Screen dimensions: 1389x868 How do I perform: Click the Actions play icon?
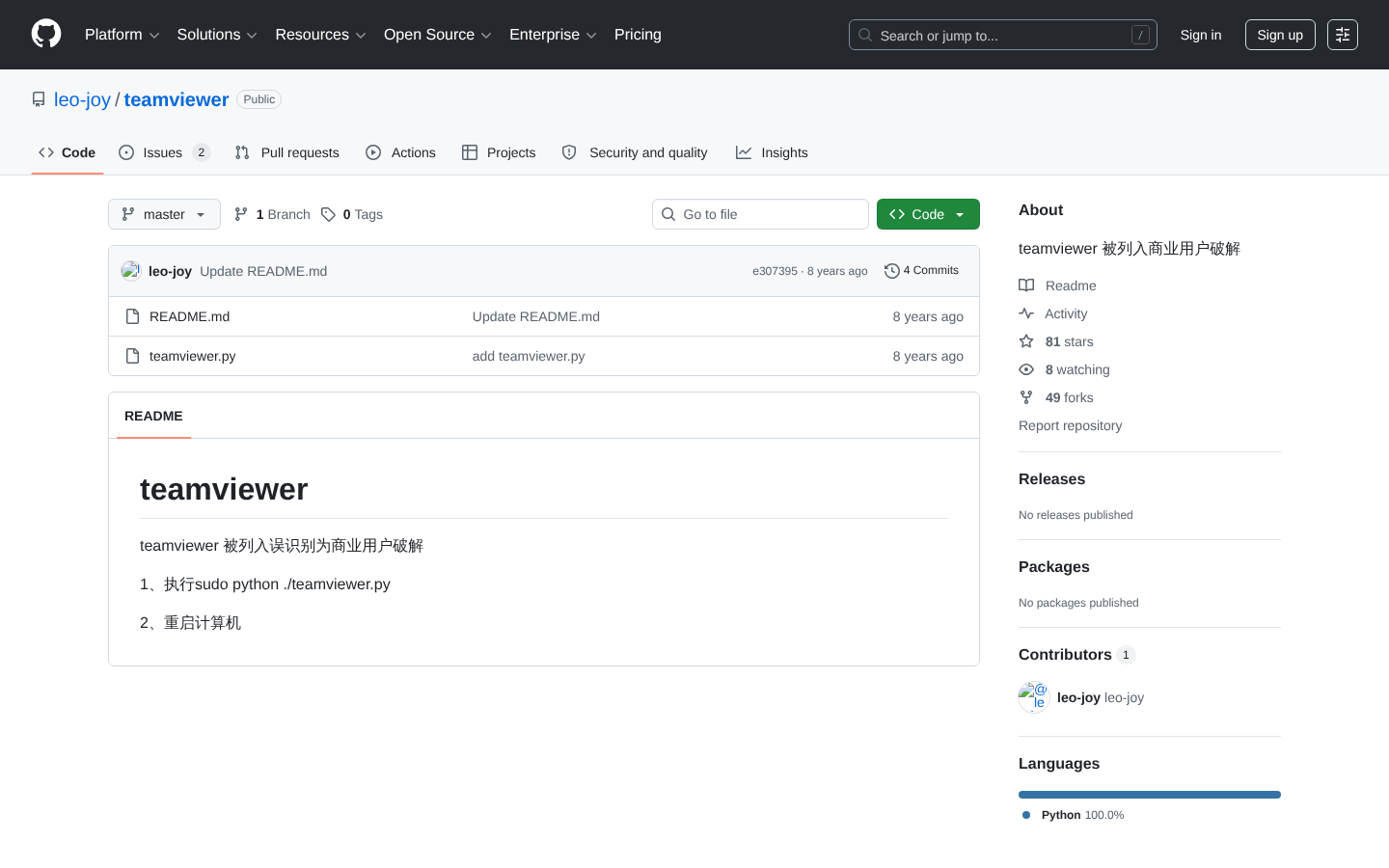tap(373, 152)
